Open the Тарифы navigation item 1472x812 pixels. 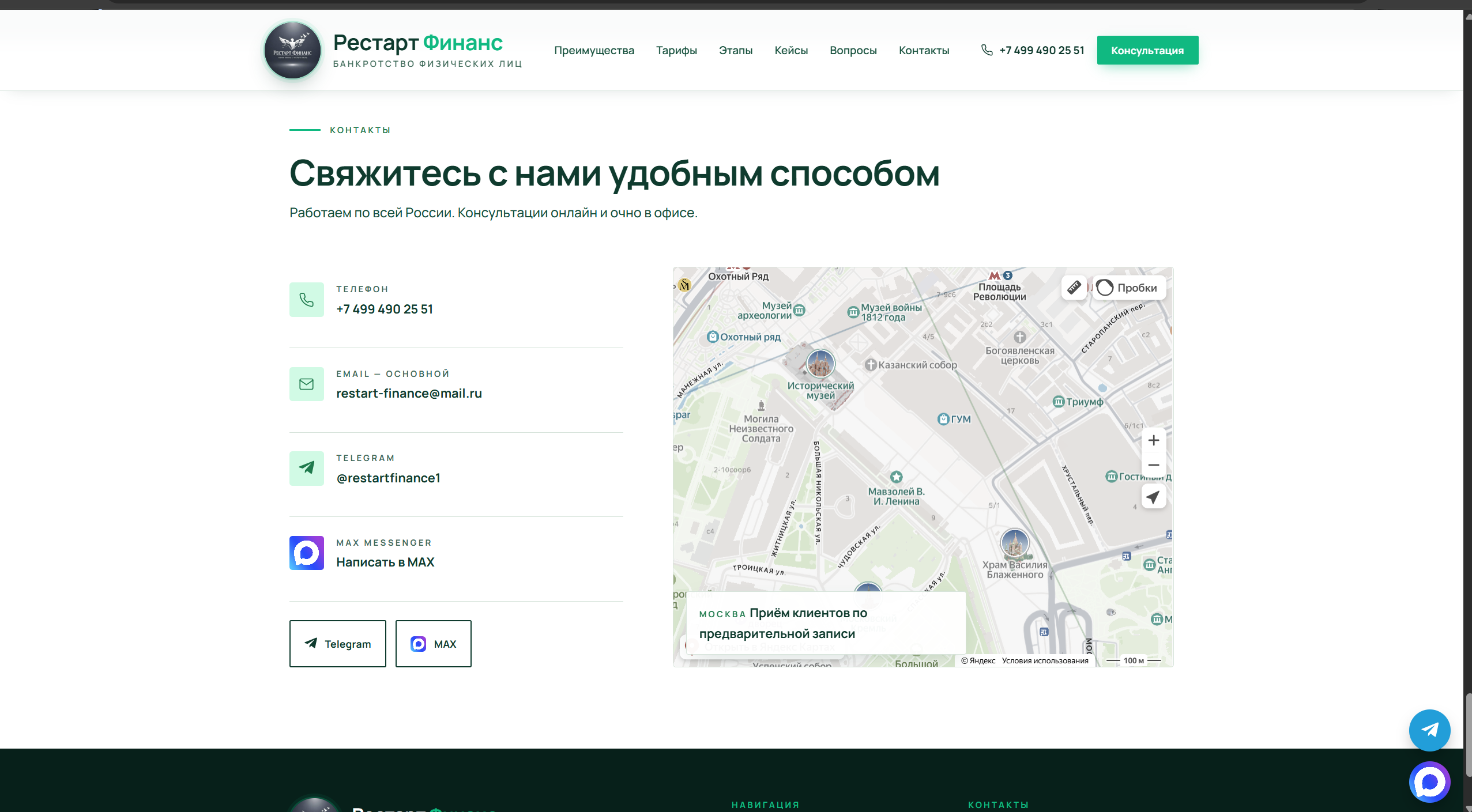(x=676, y=50)
